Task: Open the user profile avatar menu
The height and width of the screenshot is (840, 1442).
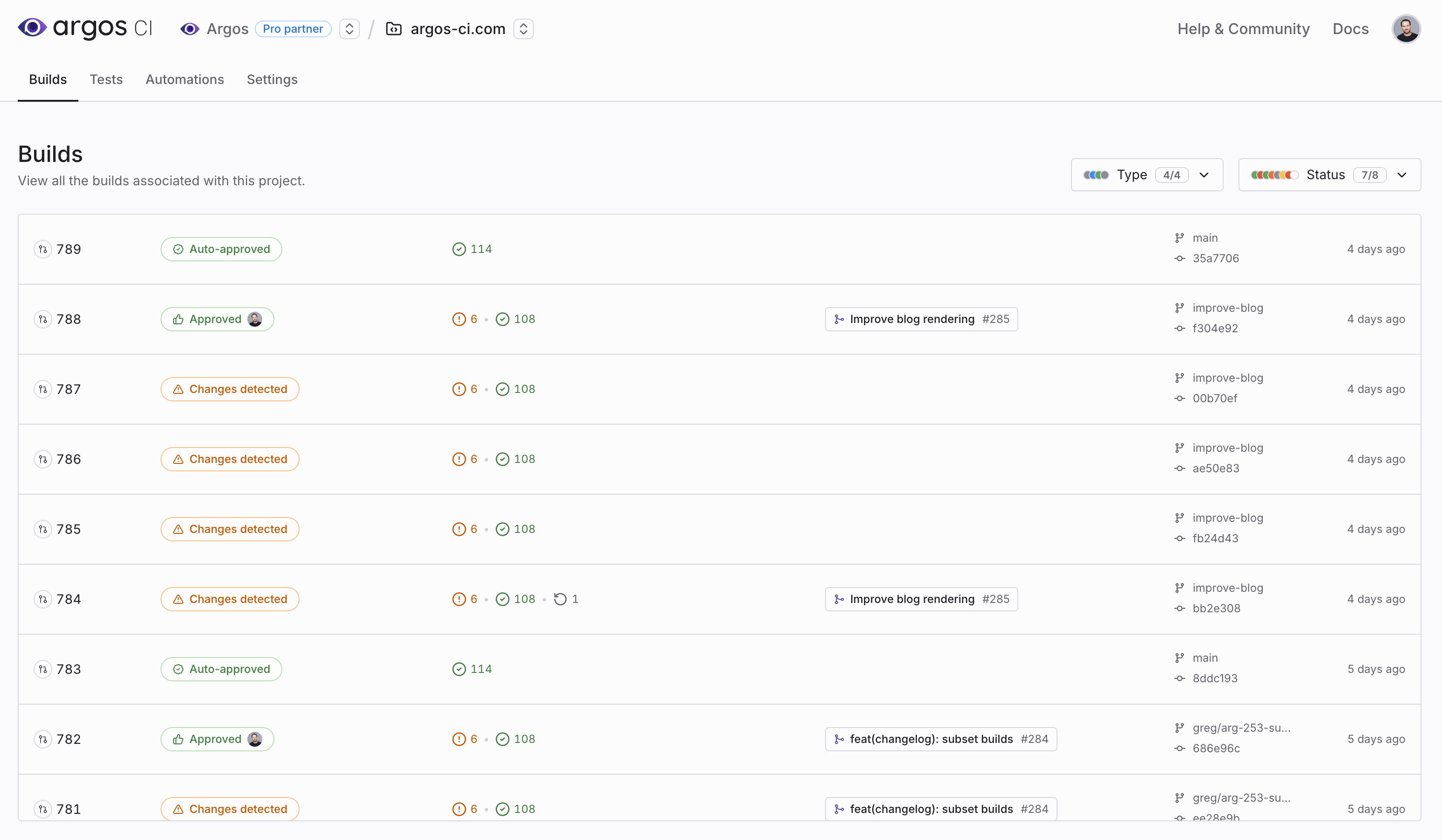Action: pyautogui.click(x=1406, y=29)
